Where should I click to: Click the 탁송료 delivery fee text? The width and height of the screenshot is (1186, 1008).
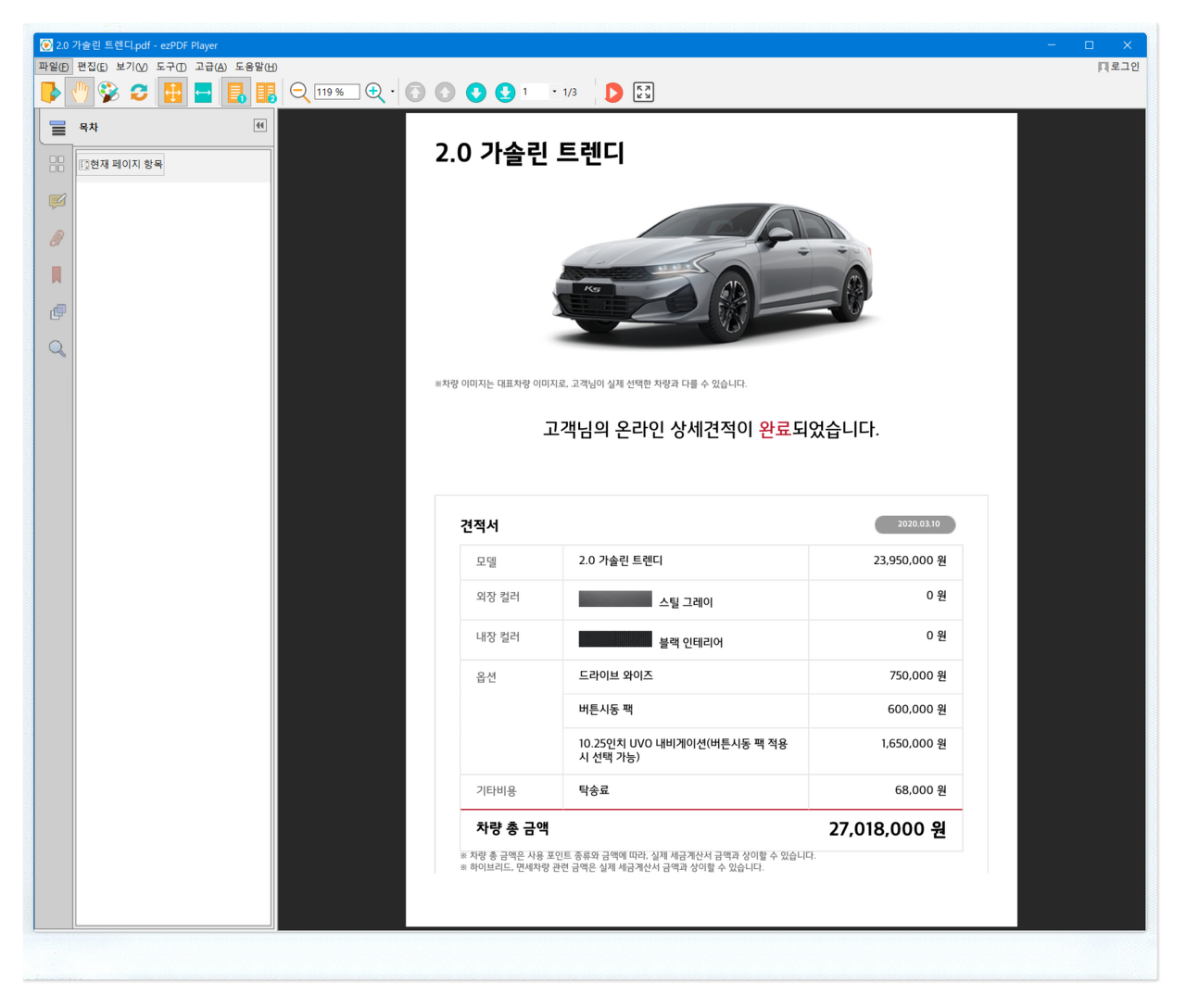pyautogui.click(x=594, y=790)
